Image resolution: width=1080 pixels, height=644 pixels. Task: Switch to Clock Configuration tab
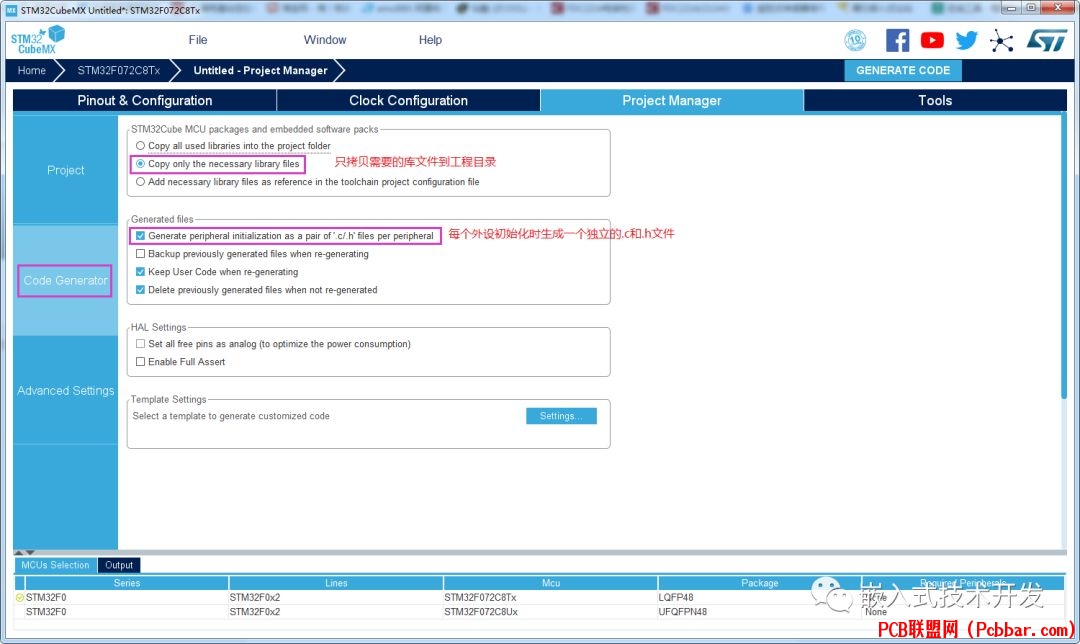point(408,101)
